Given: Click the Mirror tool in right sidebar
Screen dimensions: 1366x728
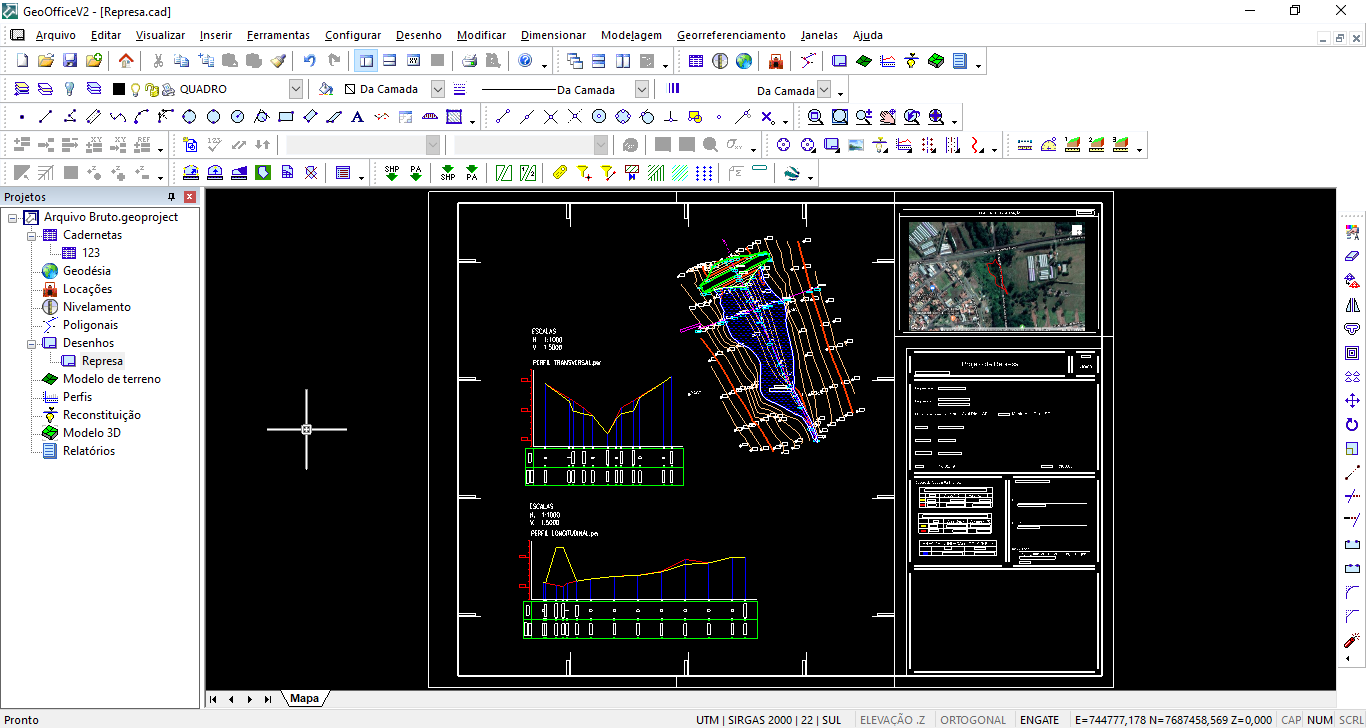Looking at the screenshot, I should click(1352, 305).
